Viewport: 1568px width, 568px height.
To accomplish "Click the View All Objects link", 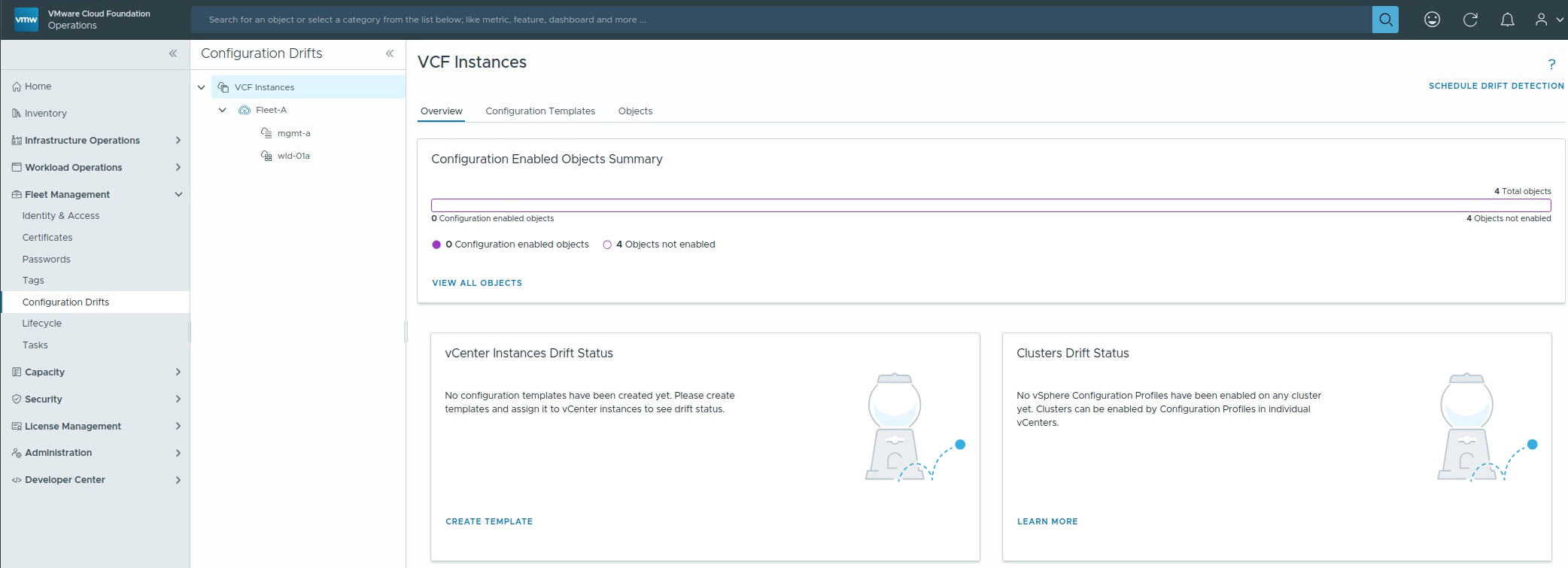I will [476, 283].
